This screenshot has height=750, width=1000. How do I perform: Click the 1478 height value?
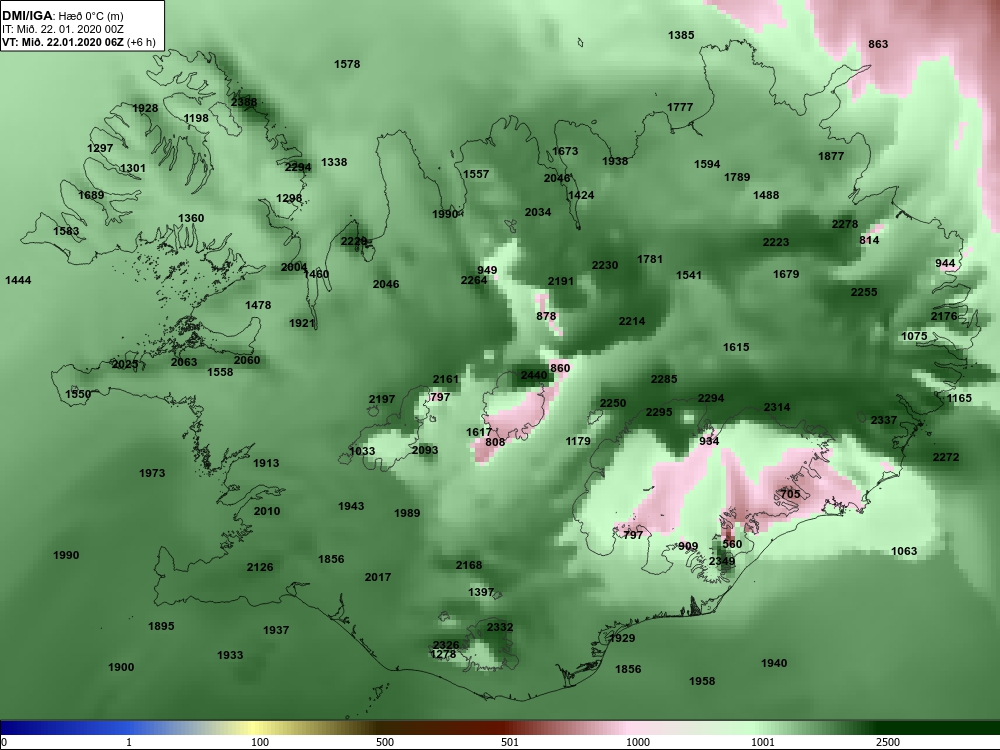pyautogui.click(x=258, y=305)
